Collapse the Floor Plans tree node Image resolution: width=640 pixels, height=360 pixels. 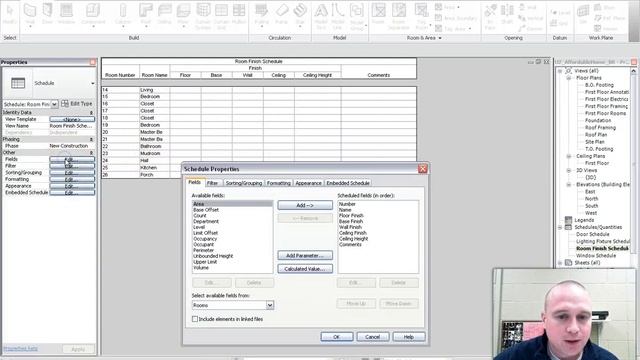click(569, 78)
